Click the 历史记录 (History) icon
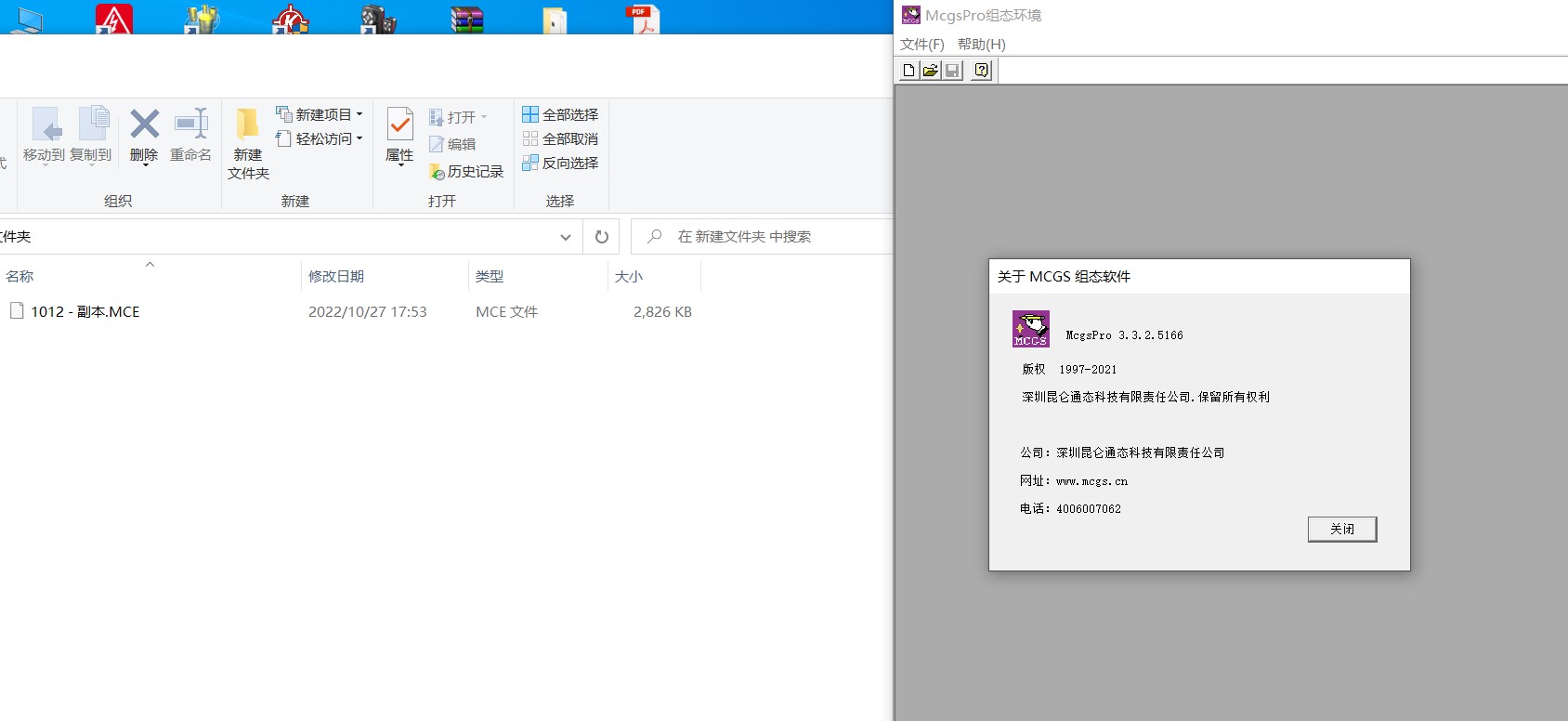Image resolution: width=1568 pixels, height=721 pixels. click(437, 172)
